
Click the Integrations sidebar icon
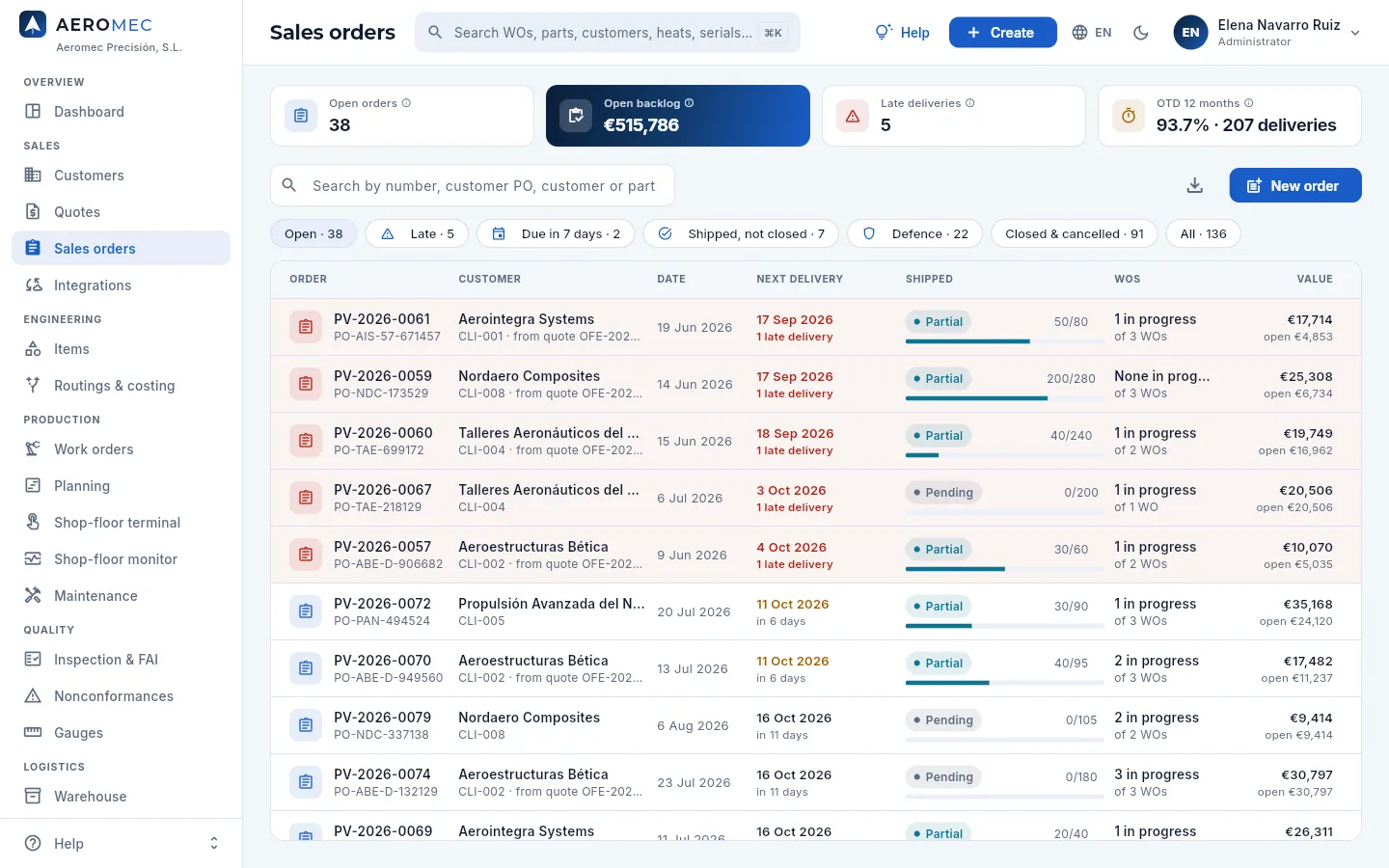pyautogui.click(x=33, y=285)
